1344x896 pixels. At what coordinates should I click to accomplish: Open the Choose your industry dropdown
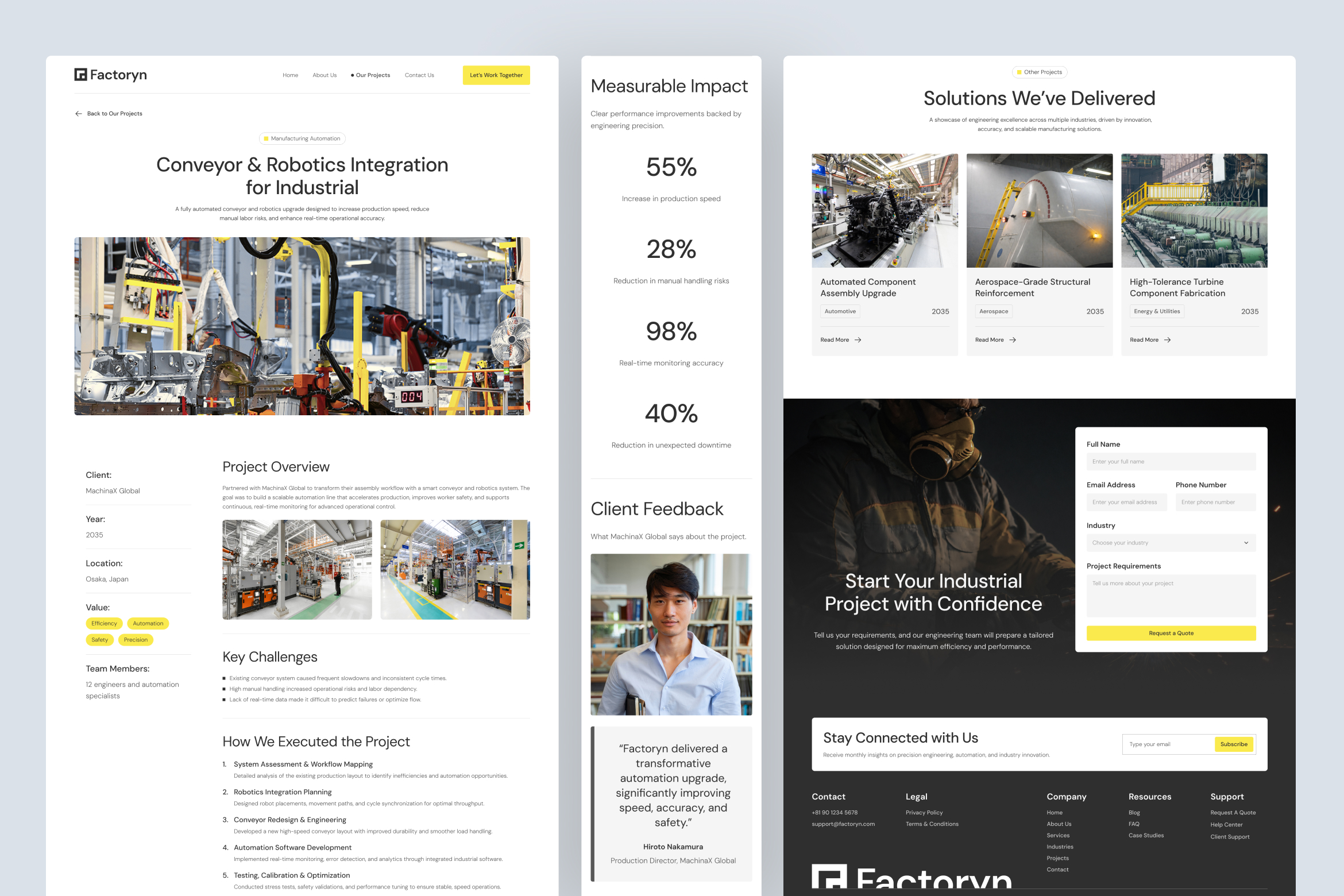point(1171,543)
